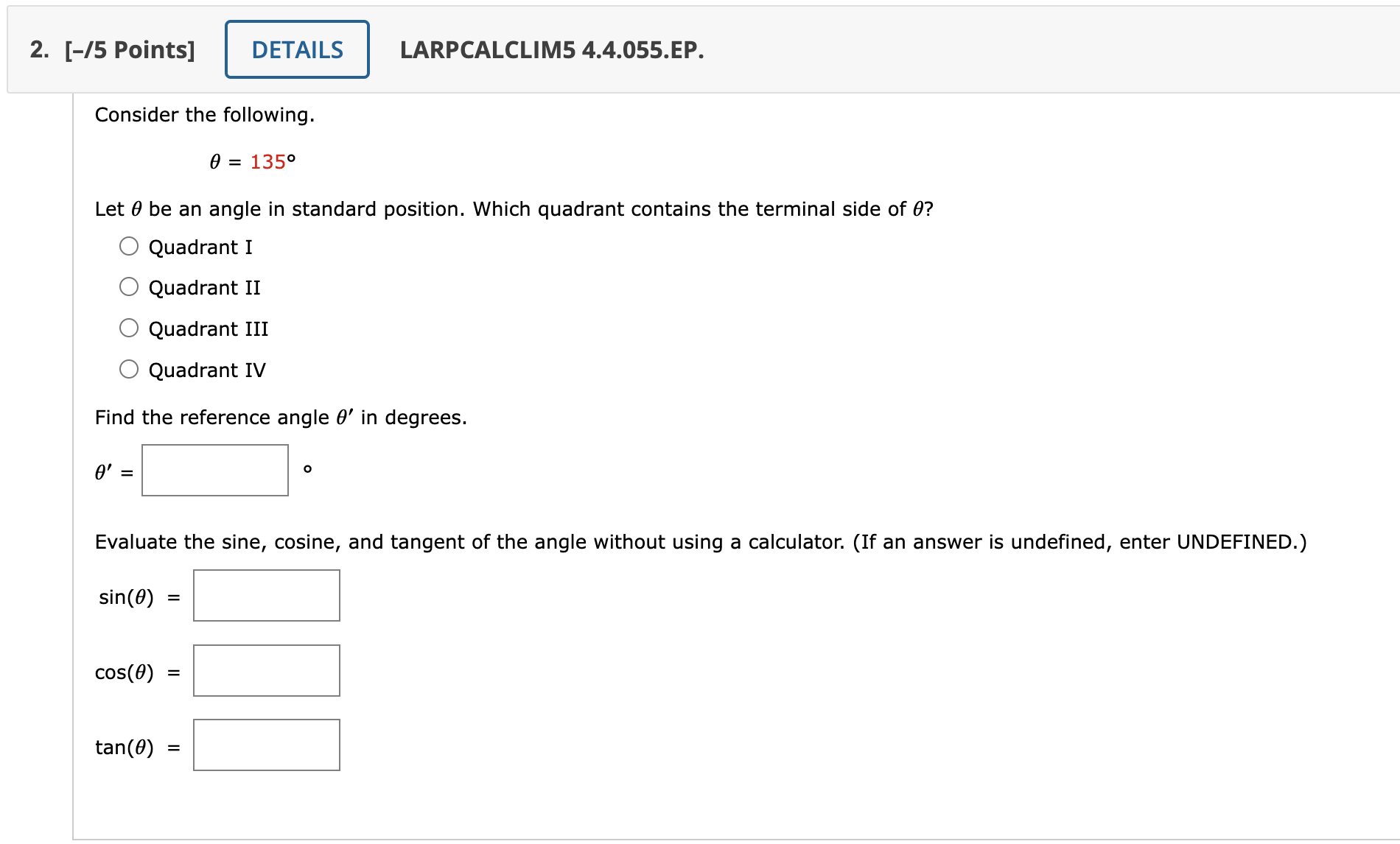The width and height of the screenshot is (1400, 844).
Task: Click the [-/5 Points] score label
Action: click(130, 50)
